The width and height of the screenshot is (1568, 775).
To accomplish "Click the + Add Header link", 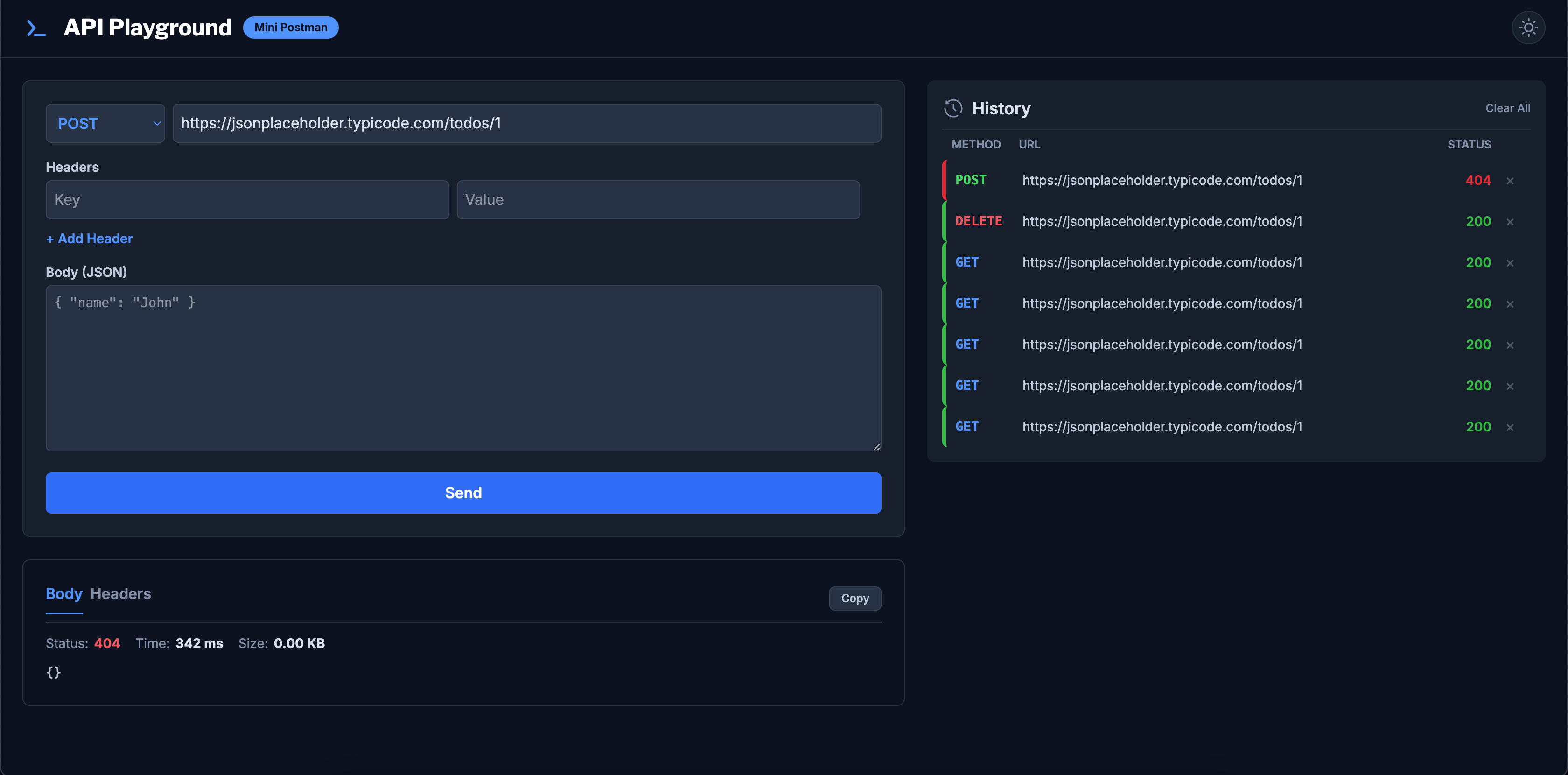I will coord(90,239).
